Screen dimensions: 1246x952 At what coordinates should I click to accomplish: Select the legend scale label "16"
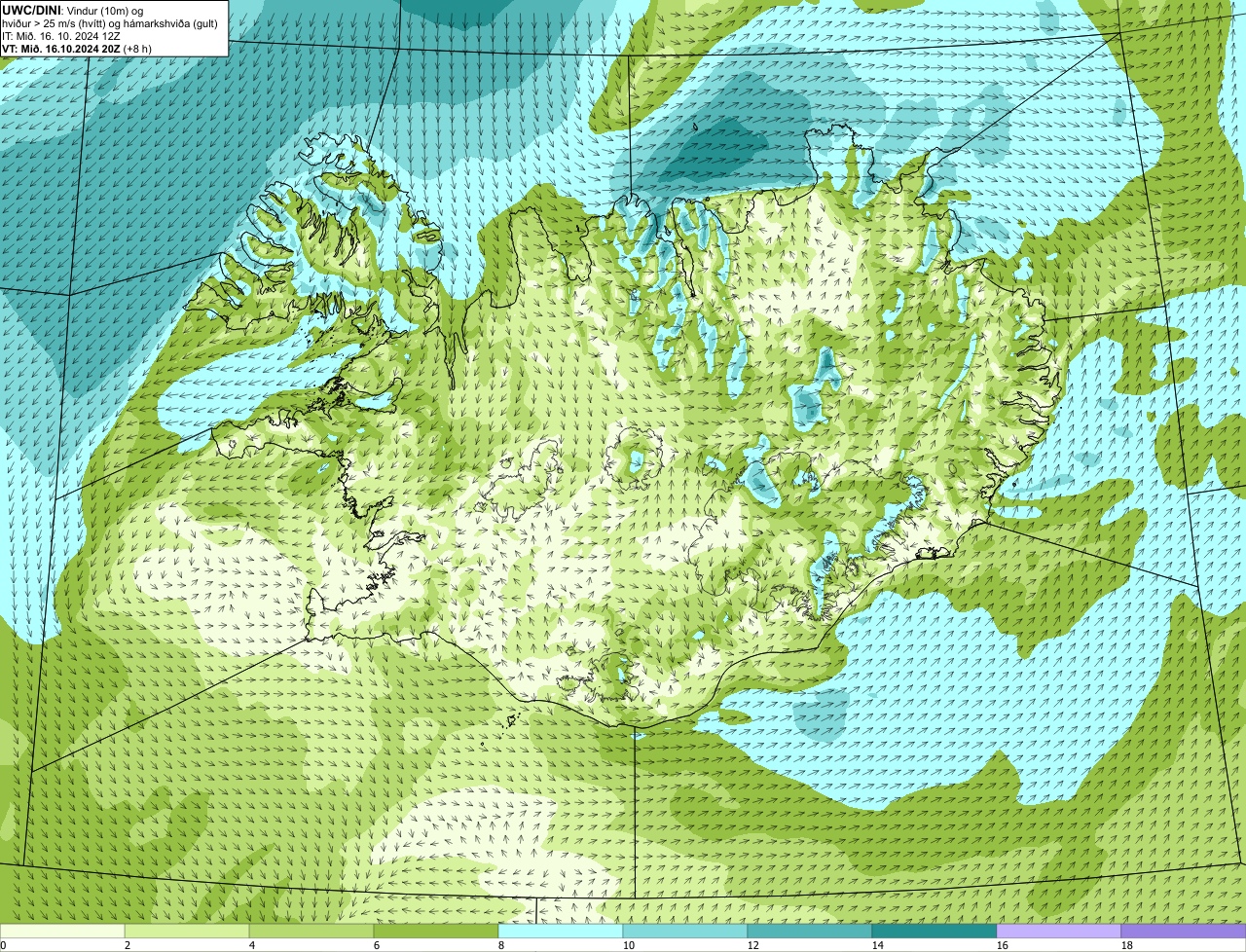(1003, 945)
